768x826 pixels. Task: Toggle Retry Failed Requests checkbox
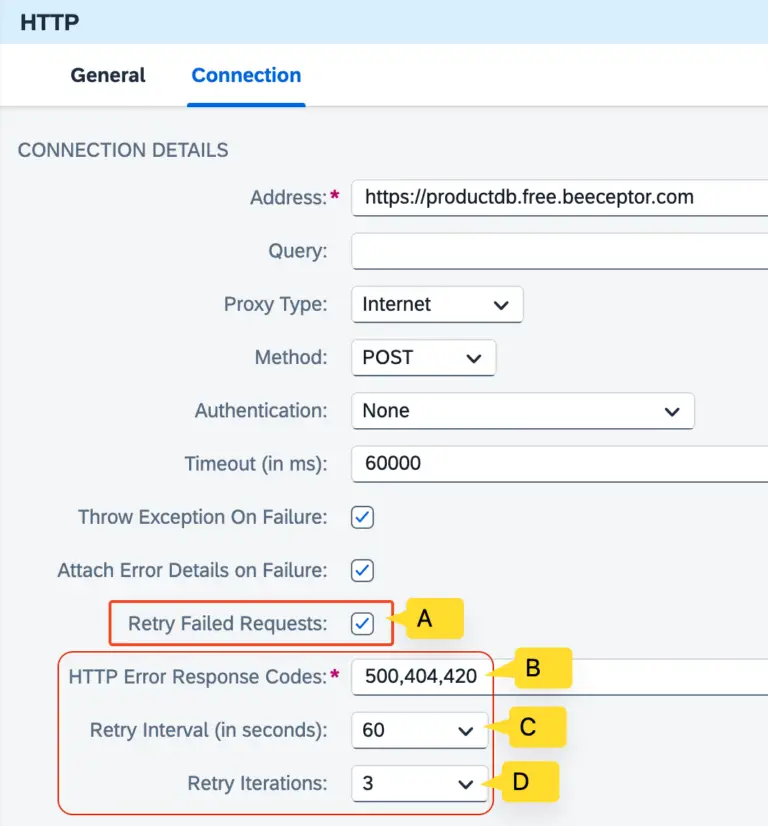pos(361,622)
